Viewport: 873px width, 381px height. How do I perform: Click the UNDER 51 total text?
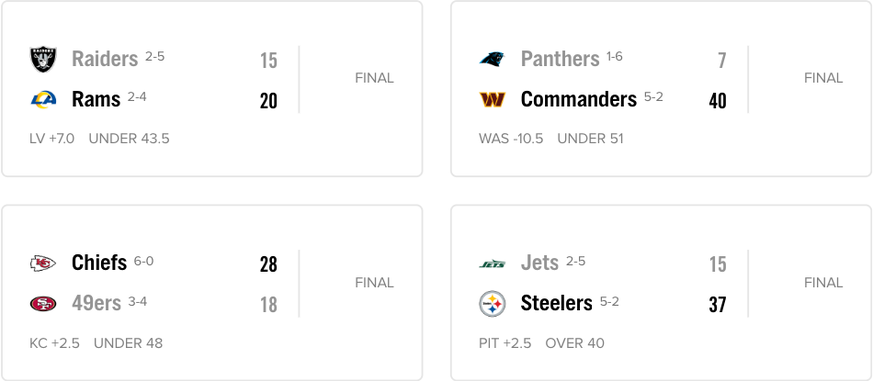(590, 139)
